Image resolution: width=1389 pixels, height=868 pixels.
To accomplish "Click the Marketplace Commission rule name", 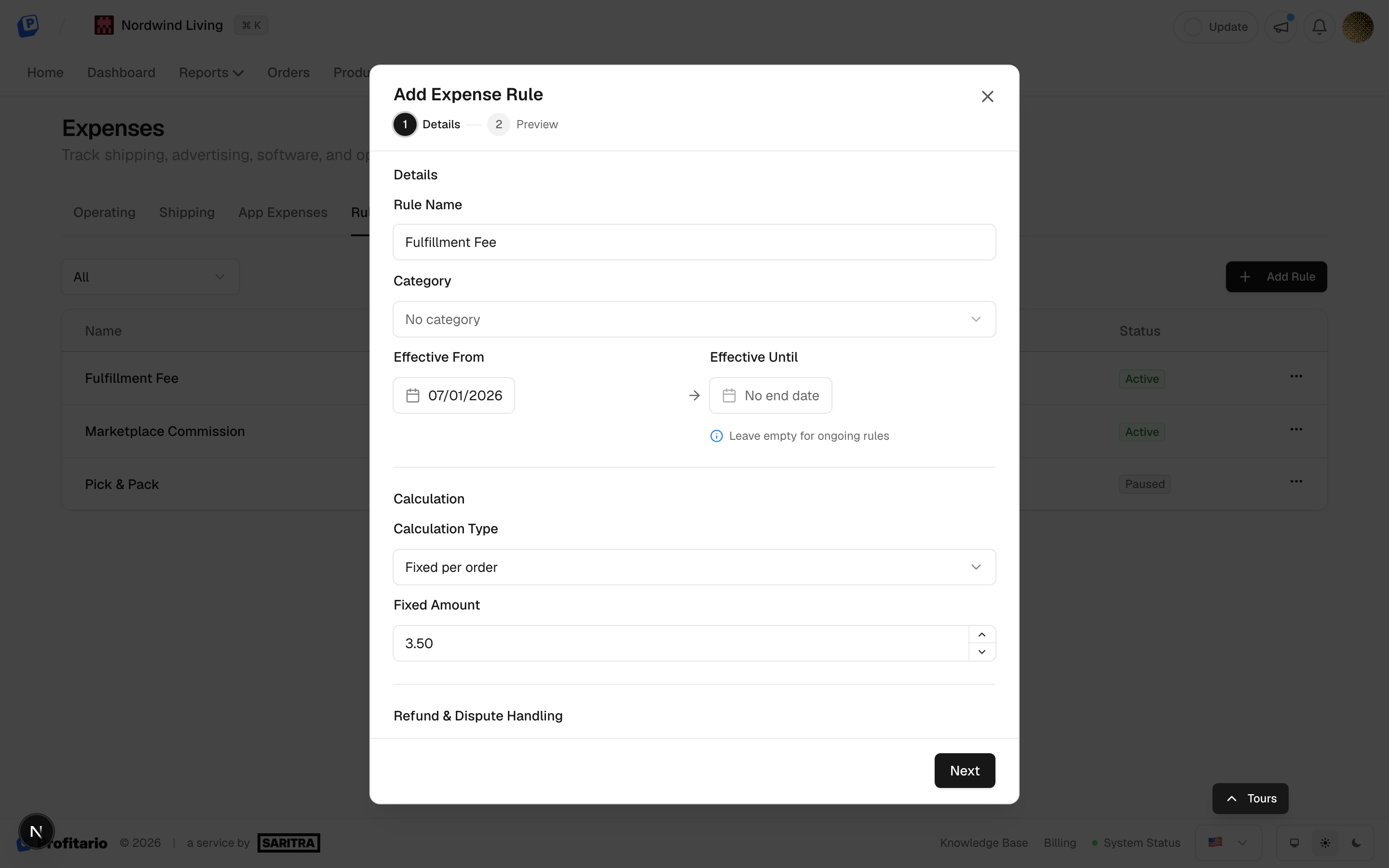I will (165, 431).
